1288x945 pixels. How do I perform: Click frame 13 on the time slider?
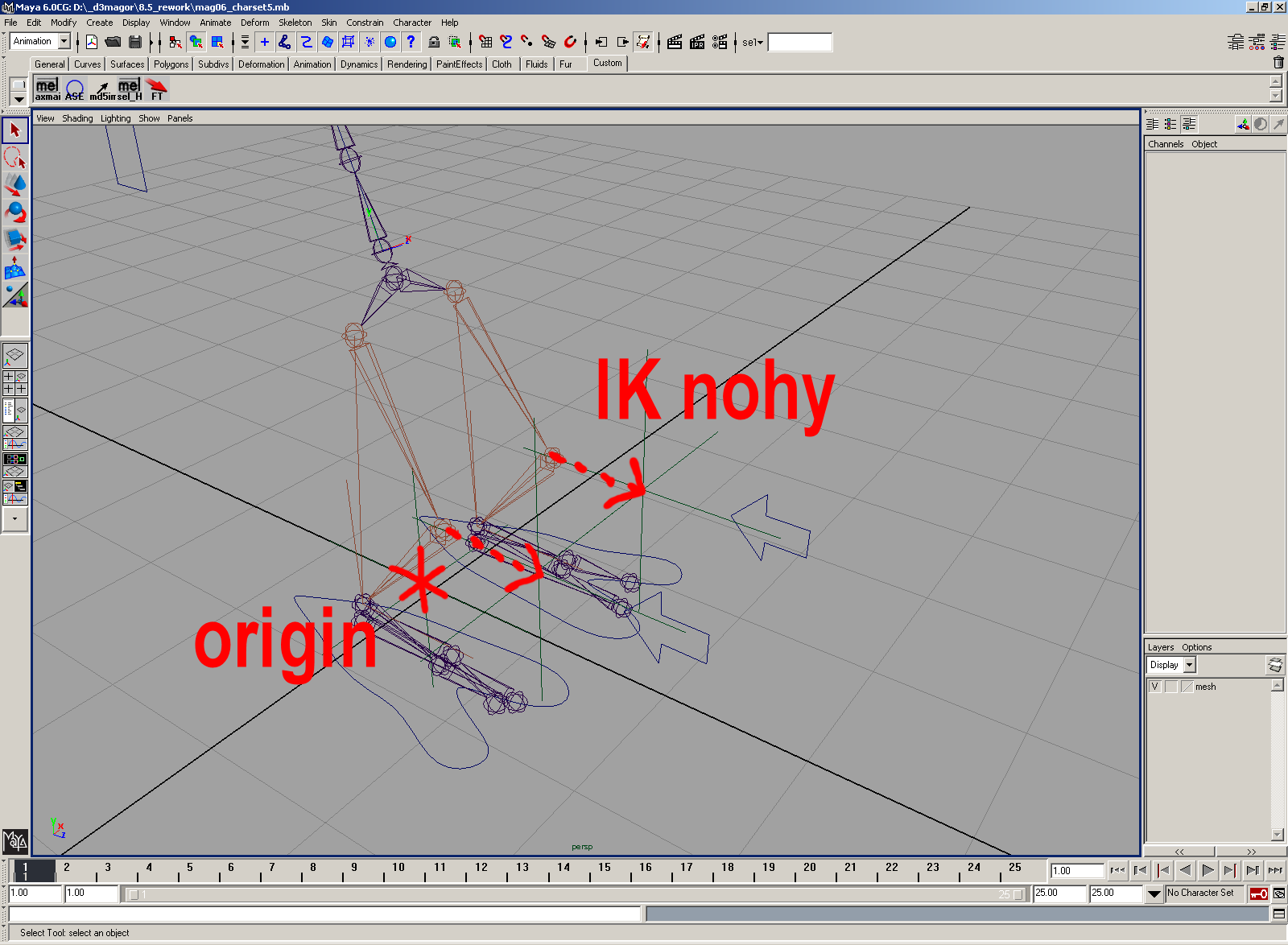[x=522, y=869]
